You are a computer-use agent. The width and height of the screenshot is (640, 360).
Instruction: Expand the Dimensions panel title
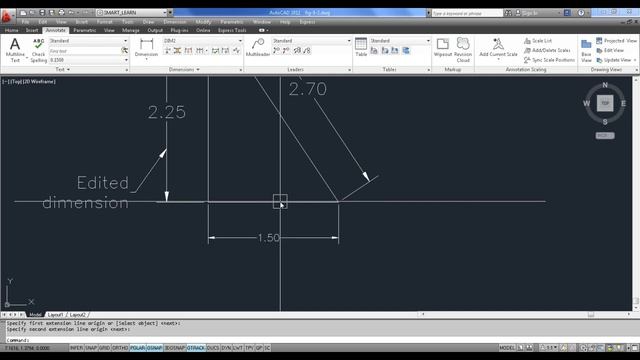point(184,70)
